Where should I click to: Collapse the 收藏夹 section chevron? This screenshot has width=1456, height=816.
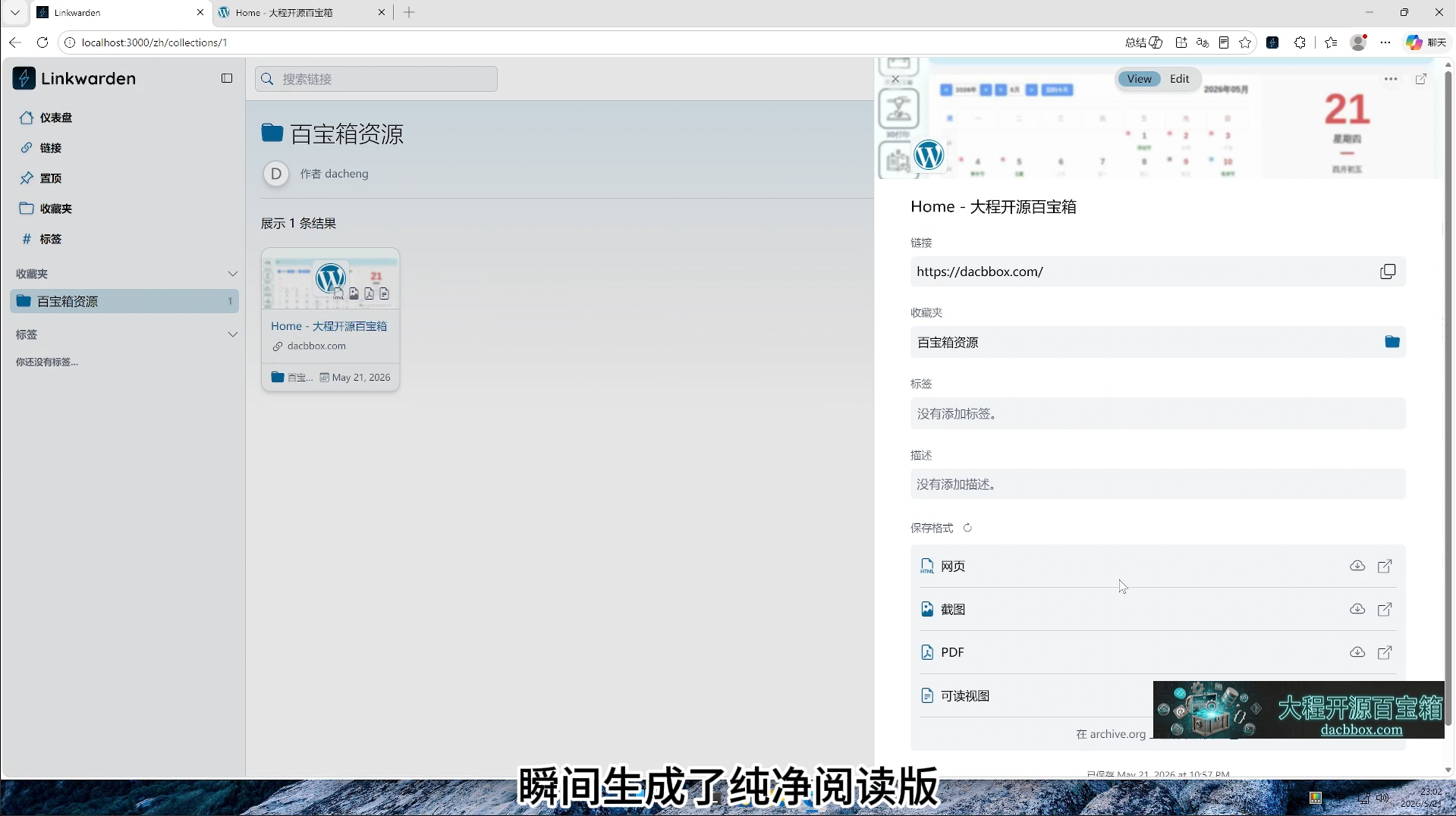click(232, 274)
